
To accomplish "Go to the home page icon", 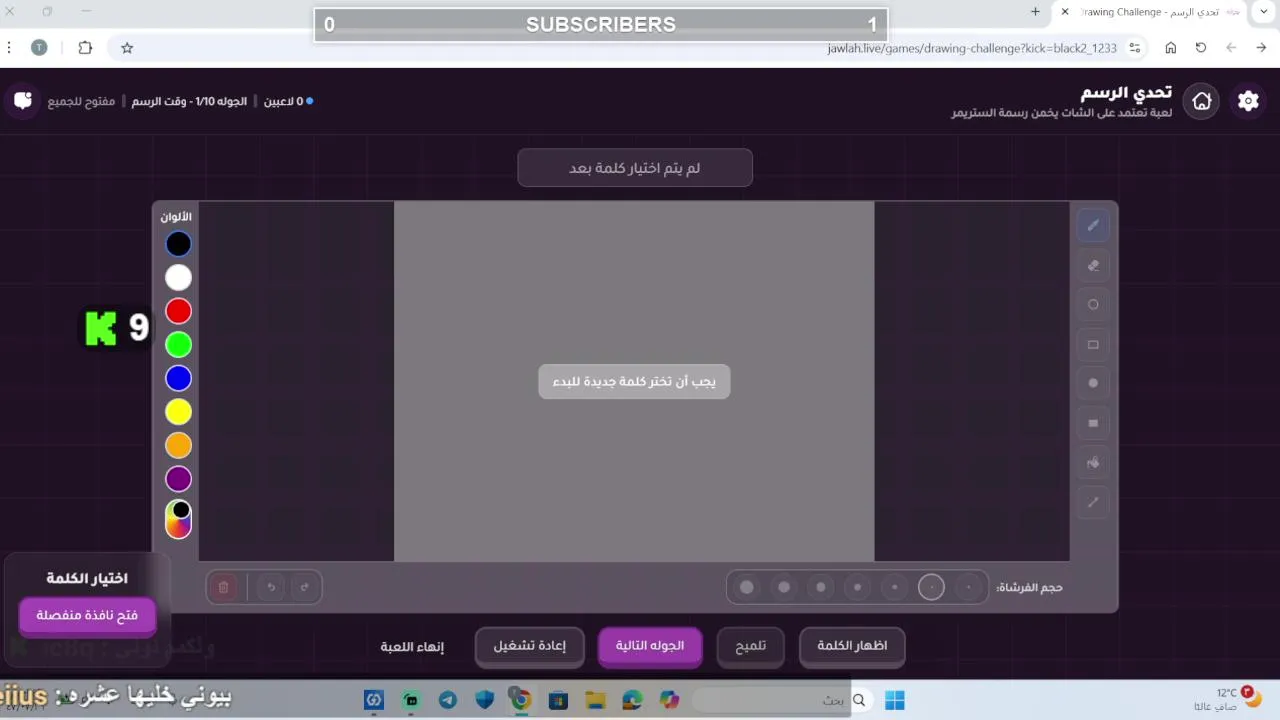I will [1202, 100].
